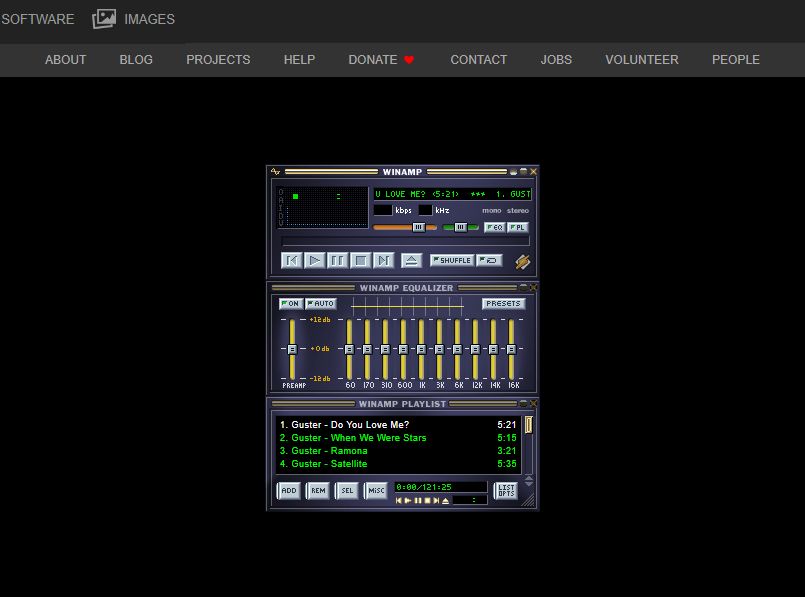Click the song position seek bar

[406, 241]
